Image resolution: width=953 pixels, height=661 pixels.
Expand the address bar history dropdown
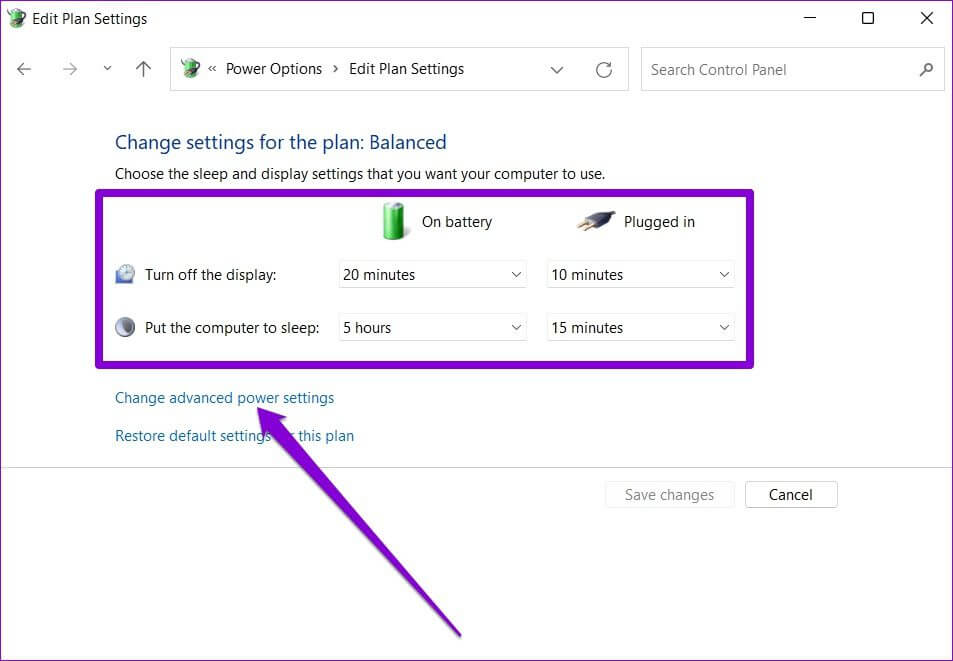pyautogui.click(x=557, y=69)
